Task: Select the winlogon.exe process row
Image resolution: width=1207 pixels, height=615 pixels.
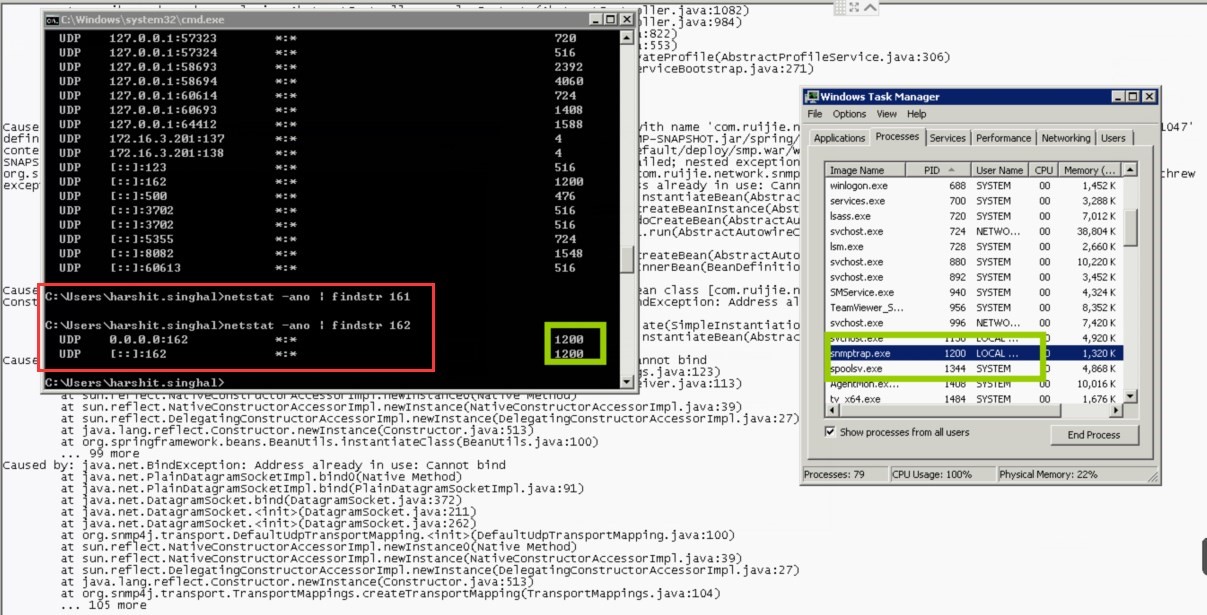Action: point(974,186)
